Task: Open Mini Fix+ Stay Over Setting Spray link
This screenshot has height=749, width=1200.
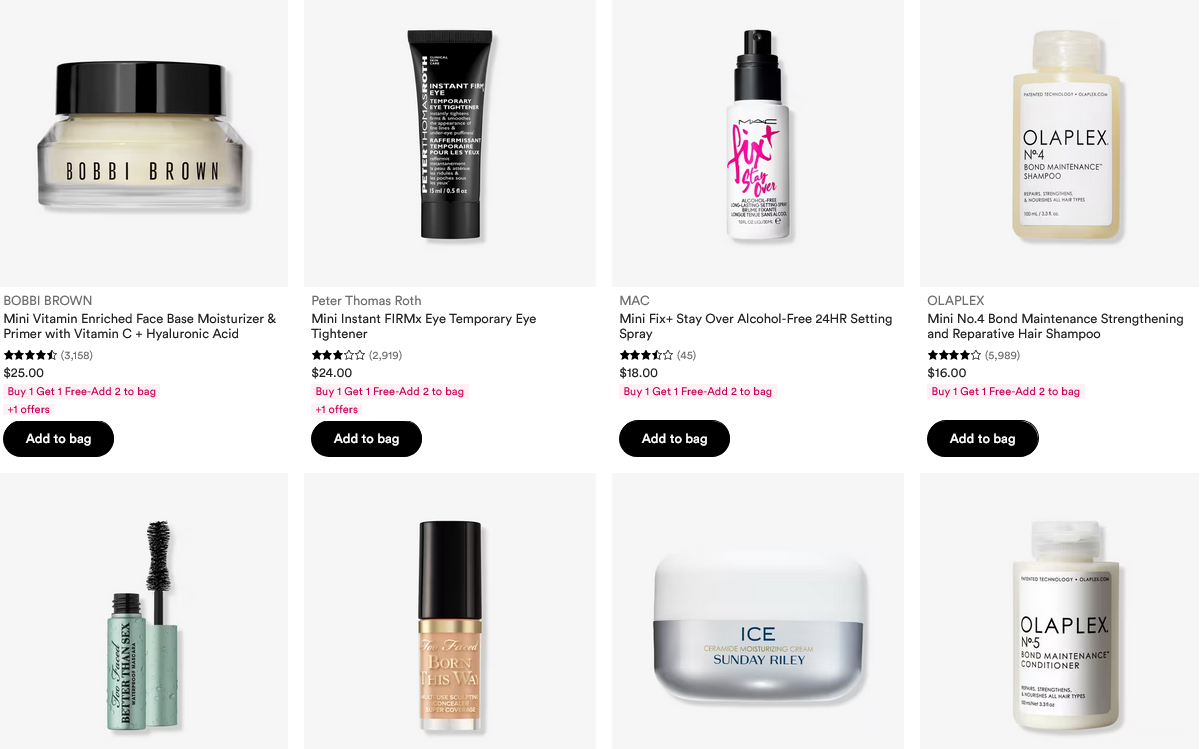Action: [x=756, y=326]
